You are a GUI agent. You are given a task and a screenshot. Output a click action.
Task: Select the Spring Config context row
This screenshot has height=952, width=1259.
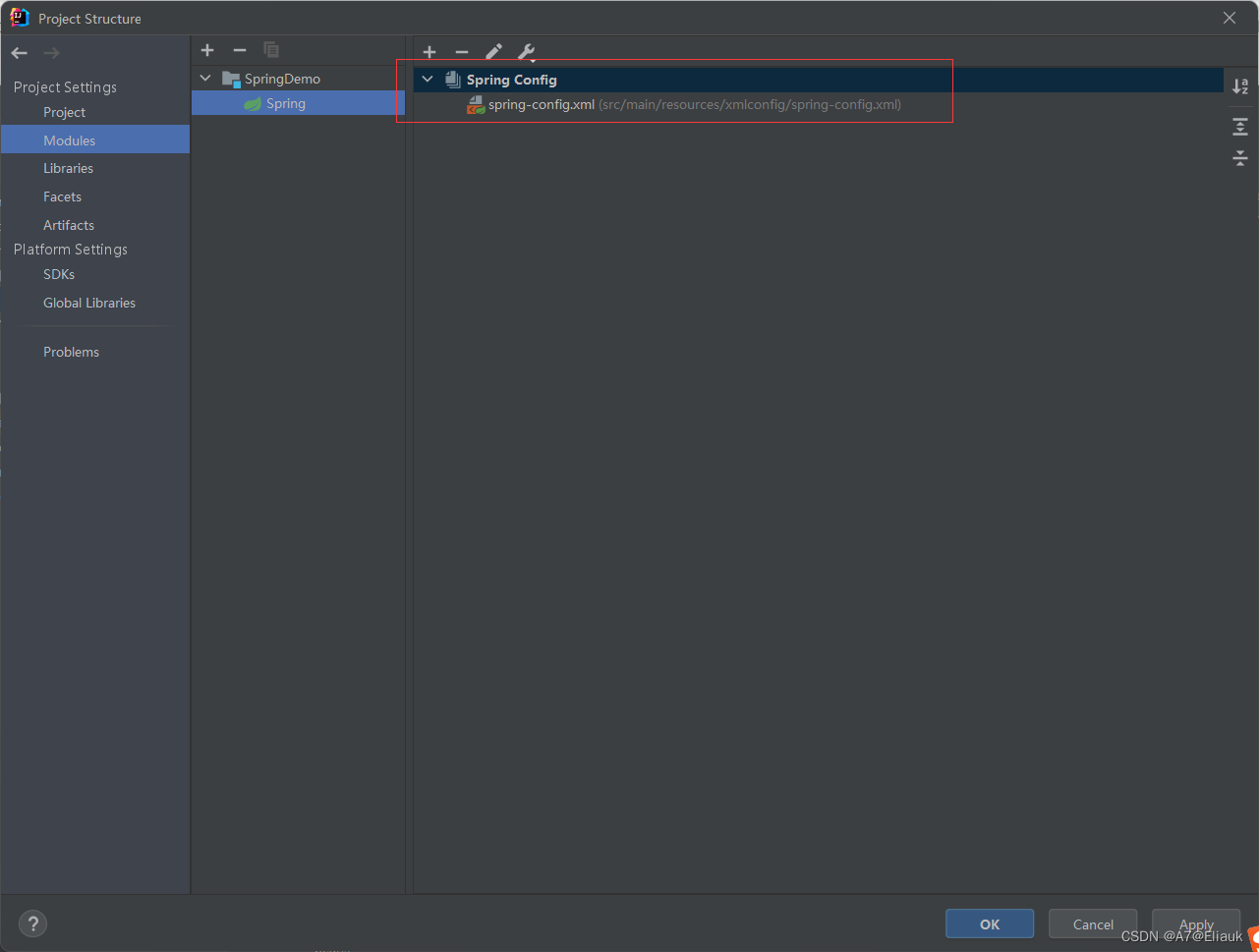click(x=819, y=80)
